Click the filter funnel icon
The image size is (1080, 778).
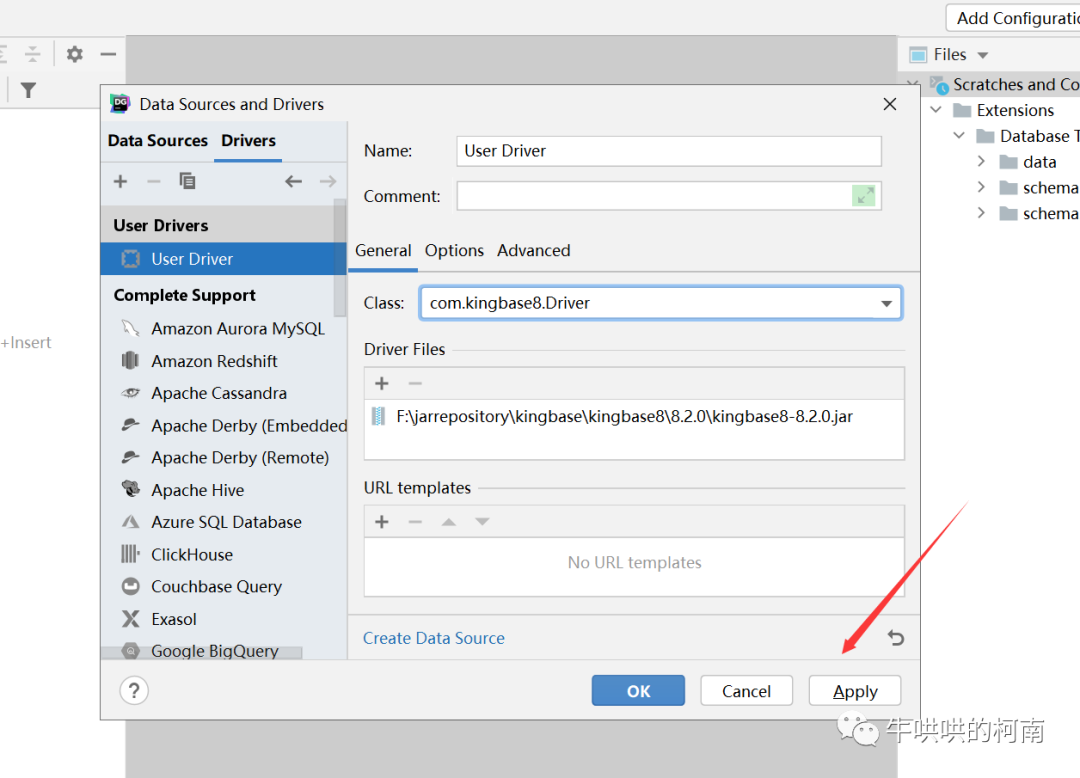(28, 90)
